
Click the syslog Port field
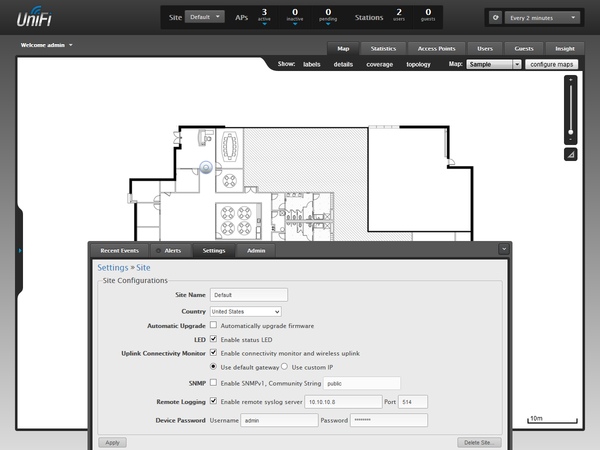coord(413,402)
